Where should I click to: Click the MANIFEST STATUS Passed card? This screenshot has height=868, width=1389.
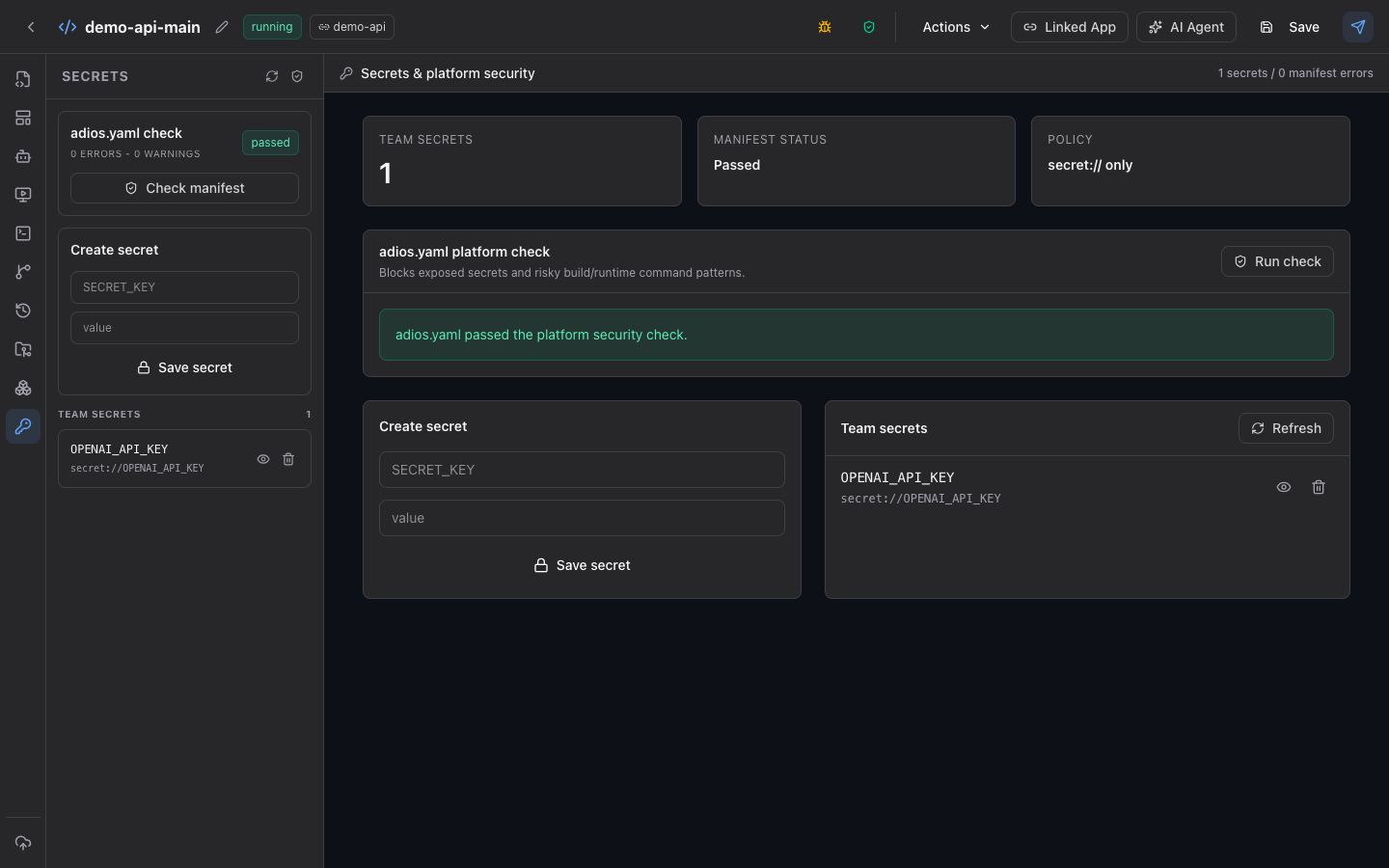click(x=857, y=161)
